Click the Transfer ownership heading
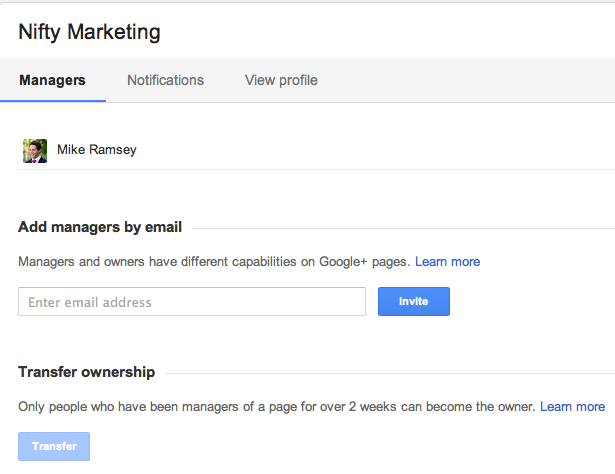 [x=86, y=372]
